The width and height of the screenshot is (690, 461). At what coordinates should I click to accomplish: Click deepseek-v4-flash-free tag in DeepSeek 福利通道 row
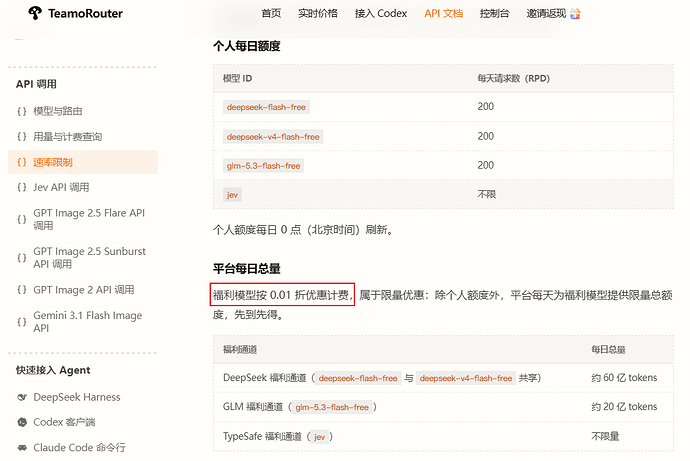[x=466, y=378]
